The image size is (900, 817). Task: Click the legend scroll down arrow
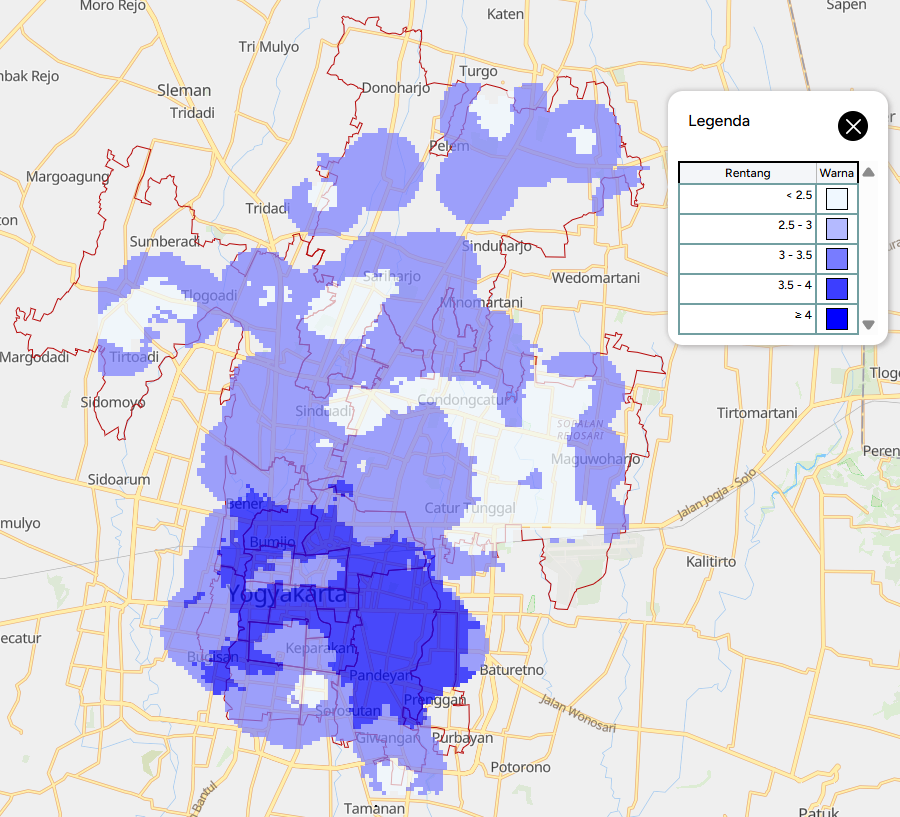point(868,324)
